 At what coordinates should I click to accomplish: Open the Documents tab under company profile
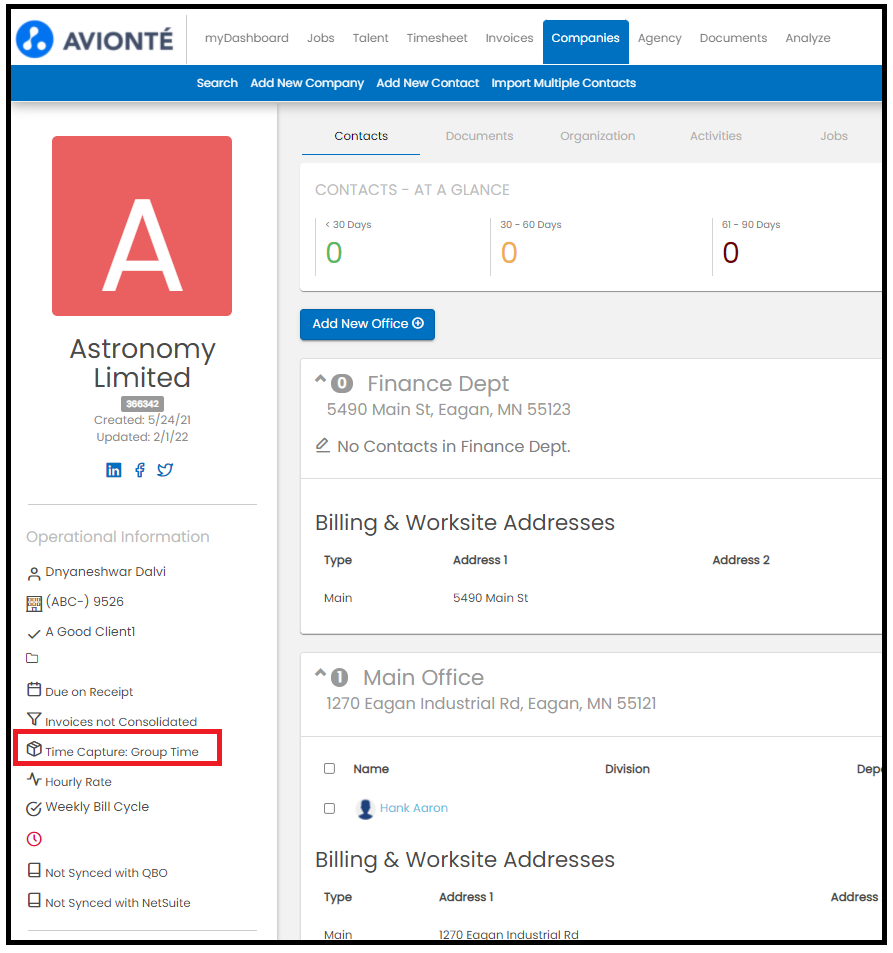[479, 136]
